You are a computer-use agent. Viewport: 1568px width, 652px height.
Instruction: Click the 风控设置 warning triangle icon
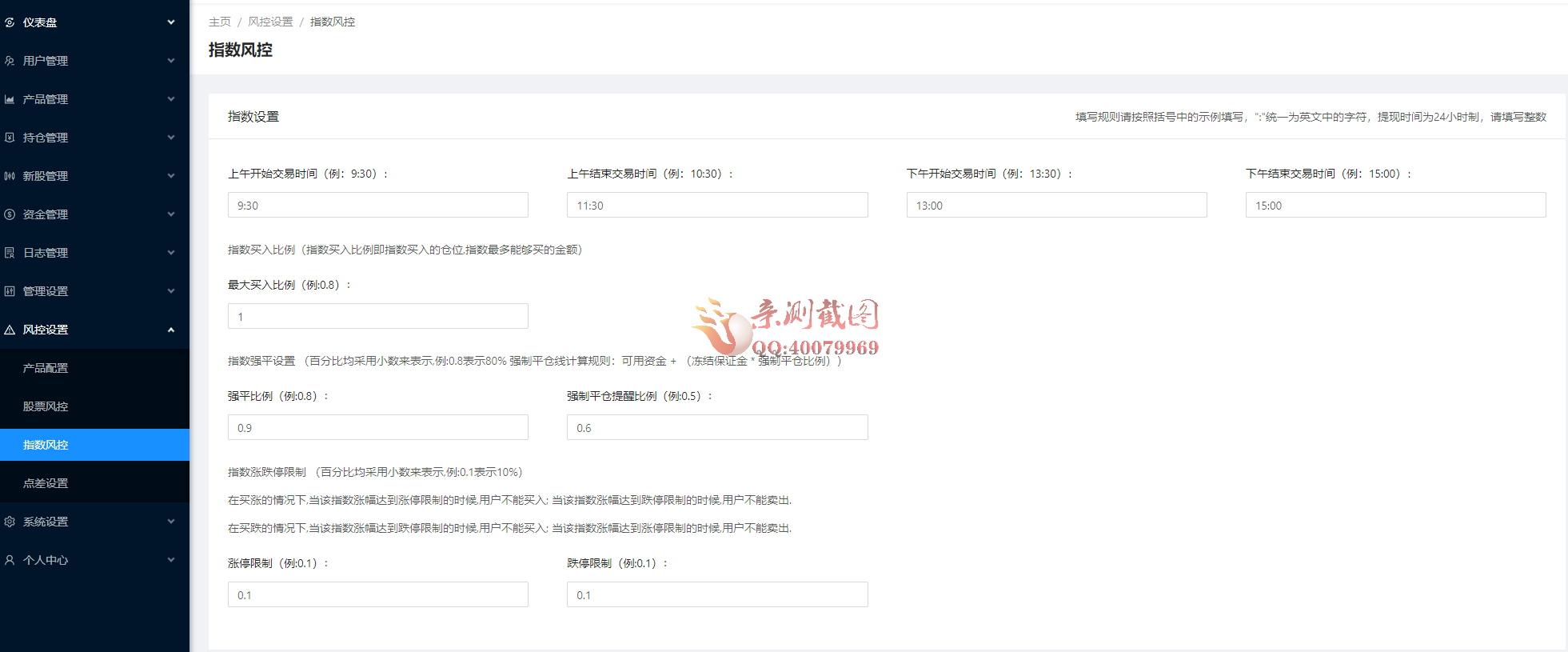pyautogui.click(x=10, y=330)
